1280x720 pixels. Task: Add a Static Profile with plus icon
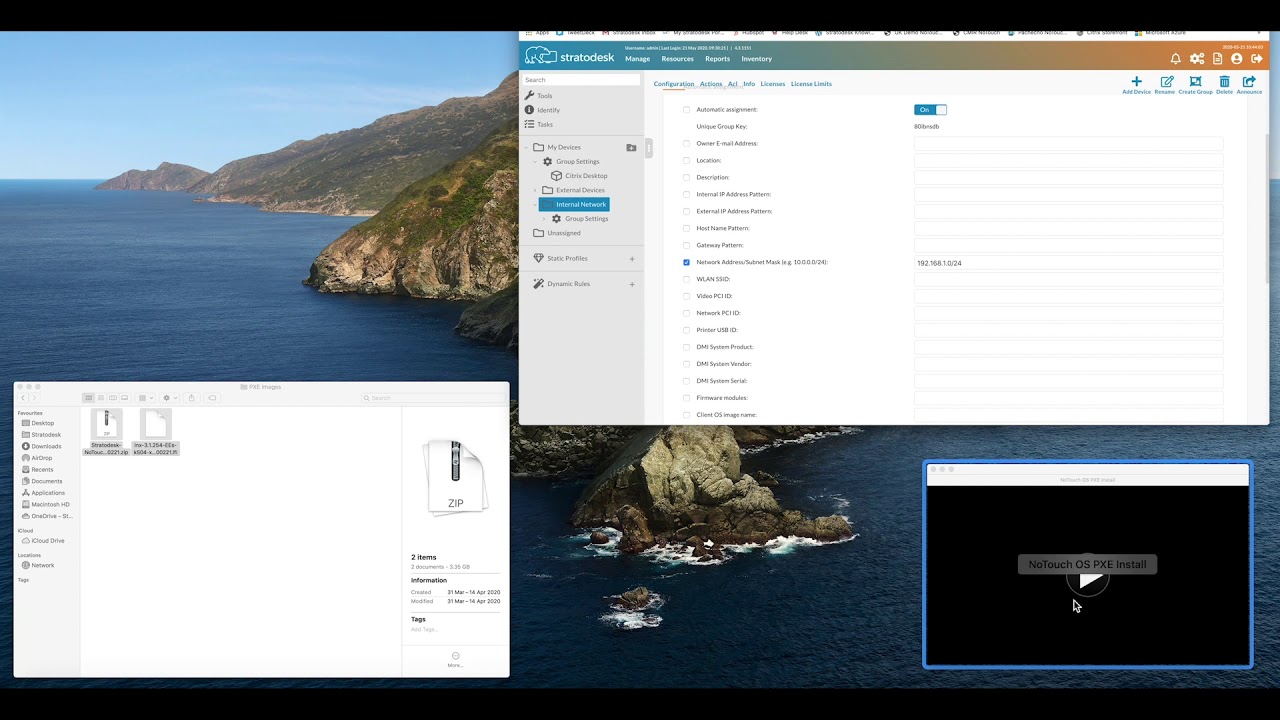point(632,259)
